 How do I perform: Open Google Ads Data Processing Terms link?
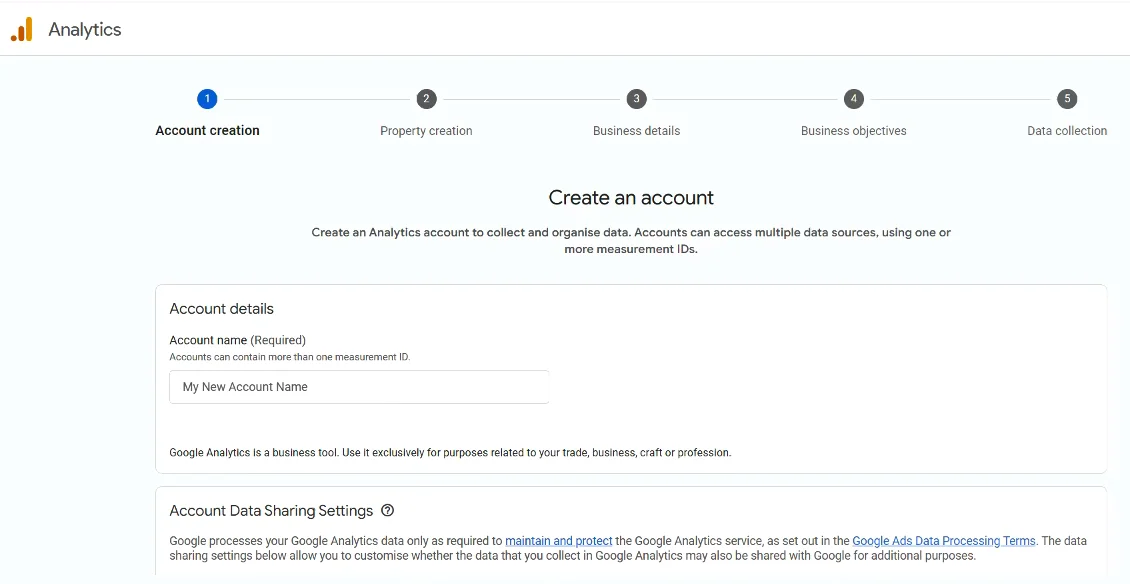944,541
